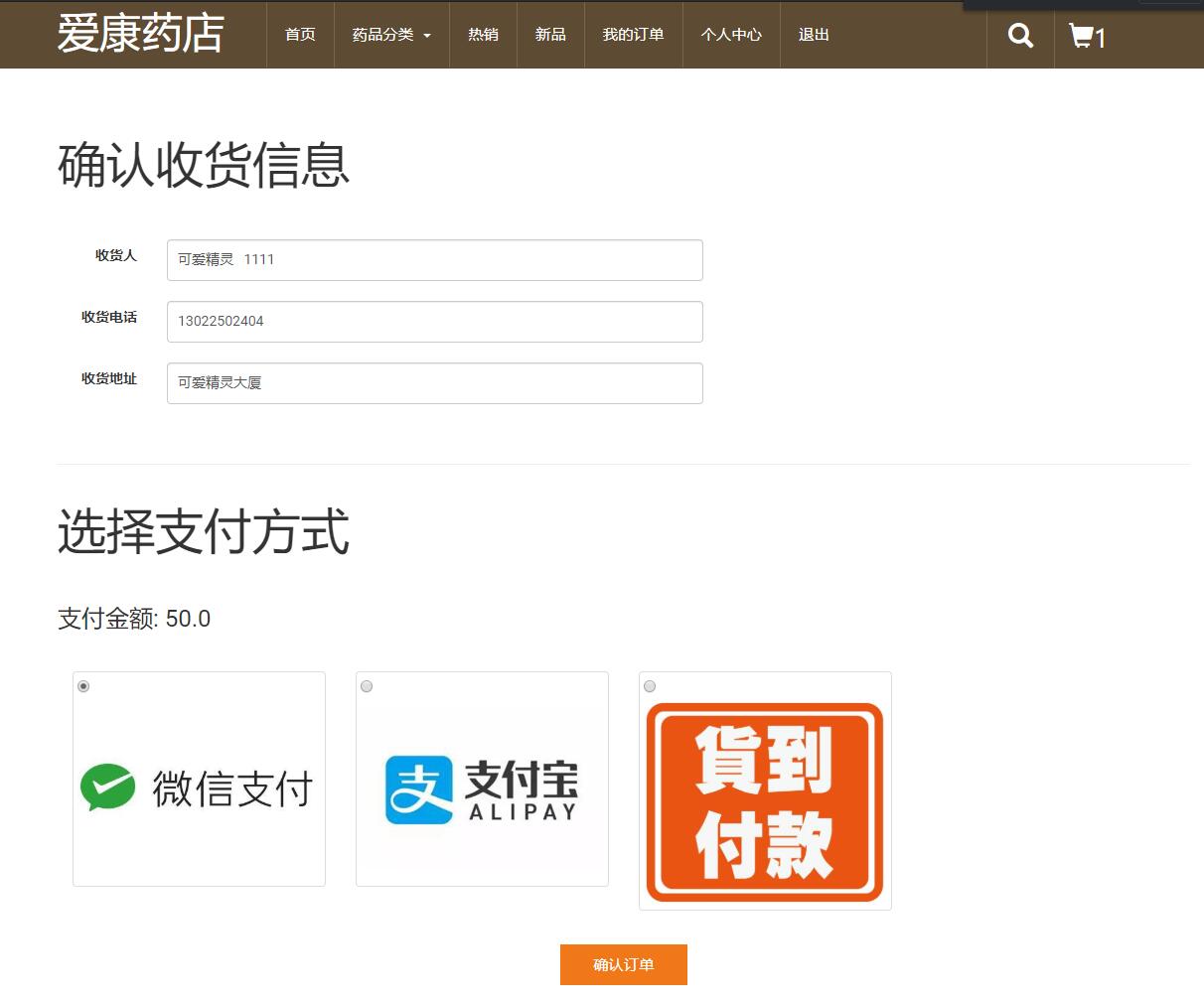Viewport: 1204px width, 1003px height.
Task: Click the search magnifier icon
Action: (x=1019, y=35)
